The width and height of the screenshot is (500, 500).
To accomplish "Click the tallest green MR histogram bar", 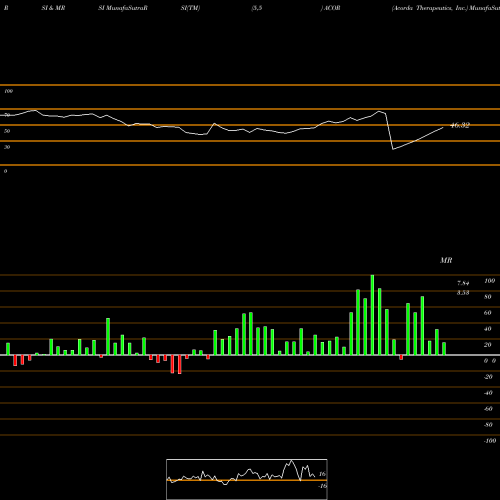I will click(372, 315).
